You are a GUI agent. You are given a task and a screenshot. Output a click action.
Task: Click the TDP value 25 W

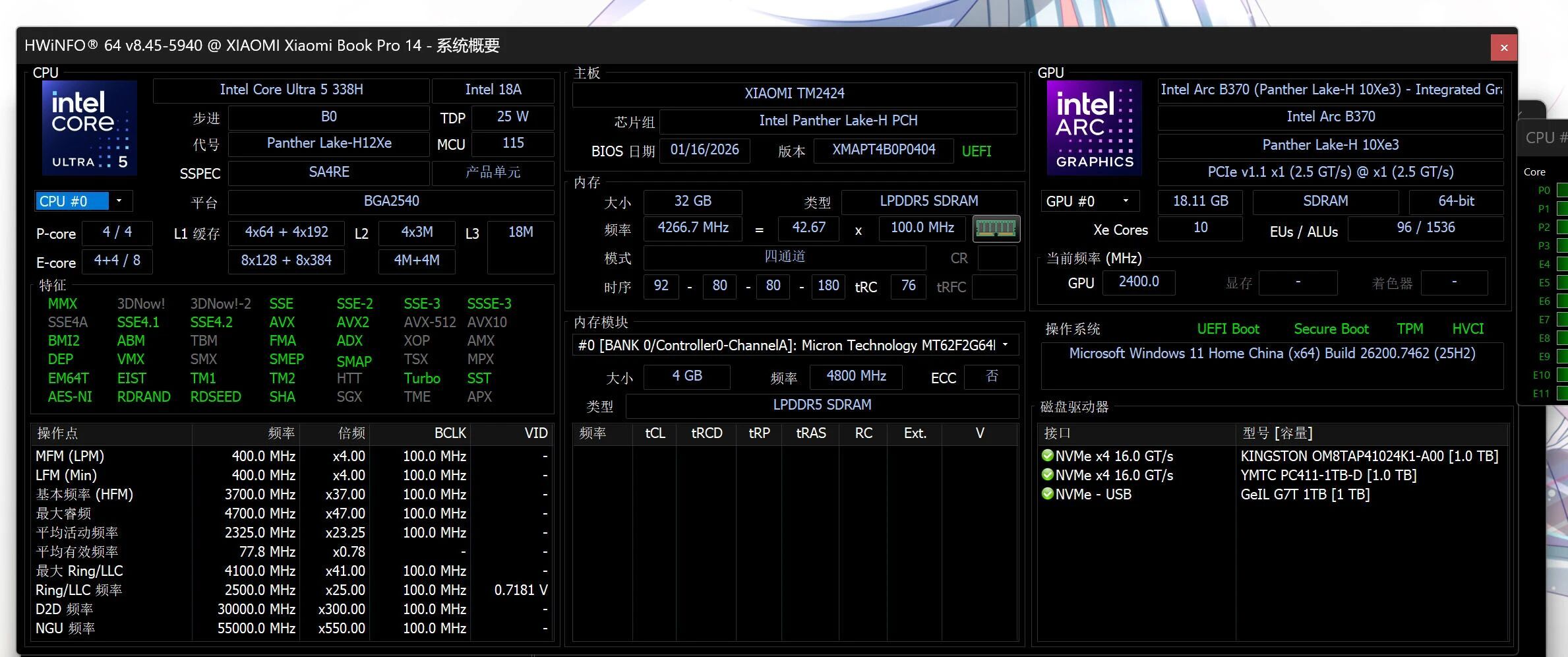tap(513, 117)
